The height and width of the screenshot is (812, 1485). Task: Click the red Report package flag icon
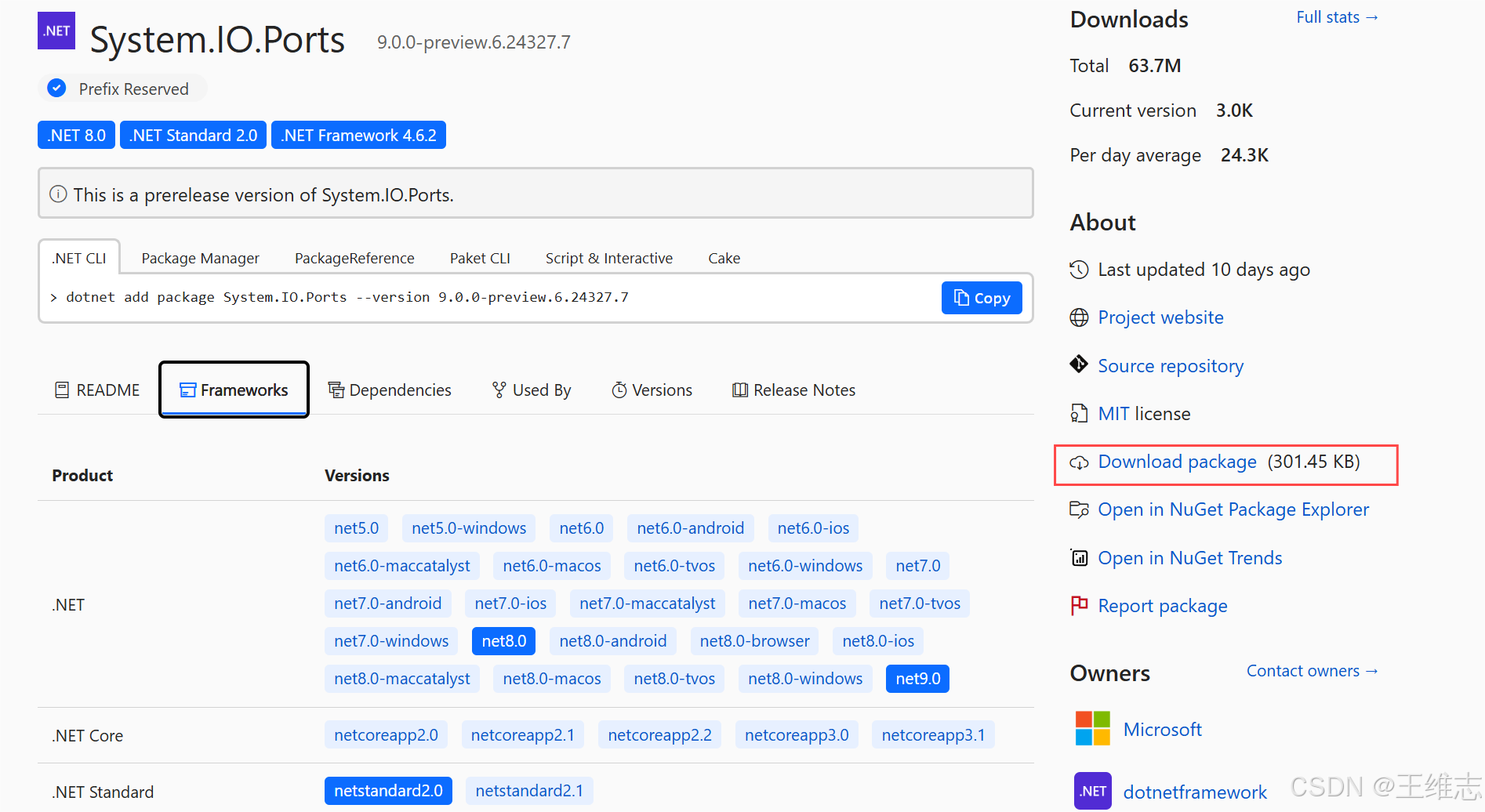click(x=1079, y=605)
